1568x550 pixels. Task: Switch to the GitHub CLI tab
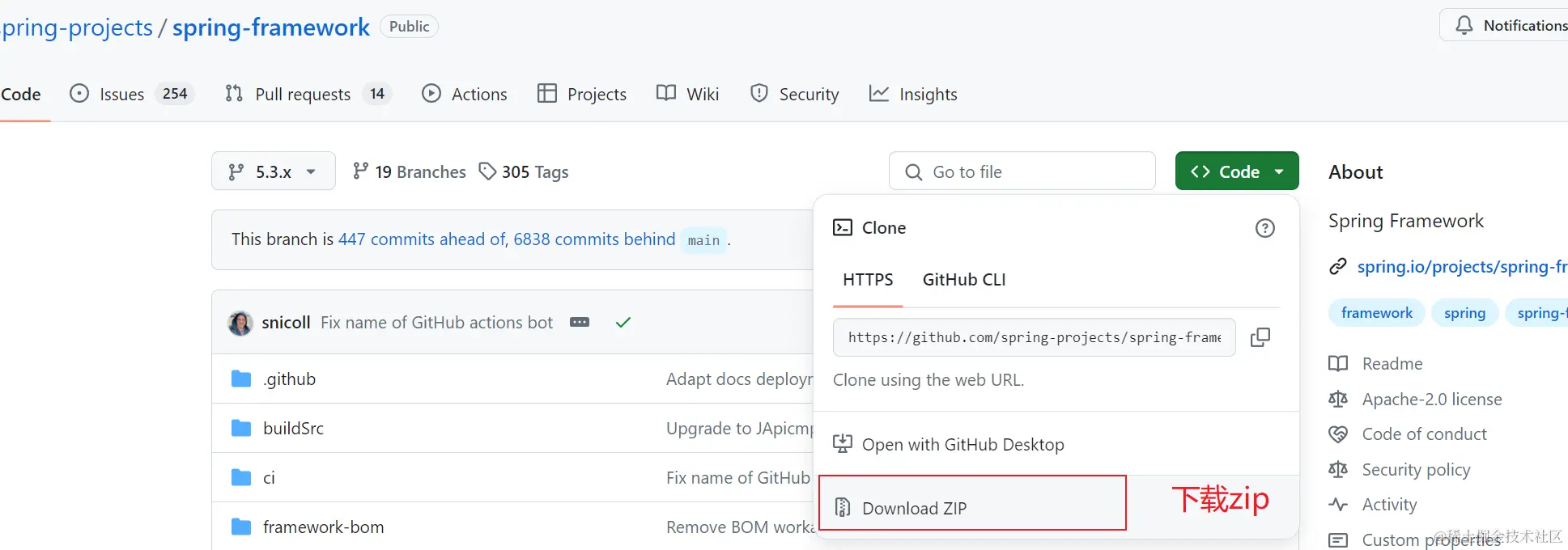(964, 280)
